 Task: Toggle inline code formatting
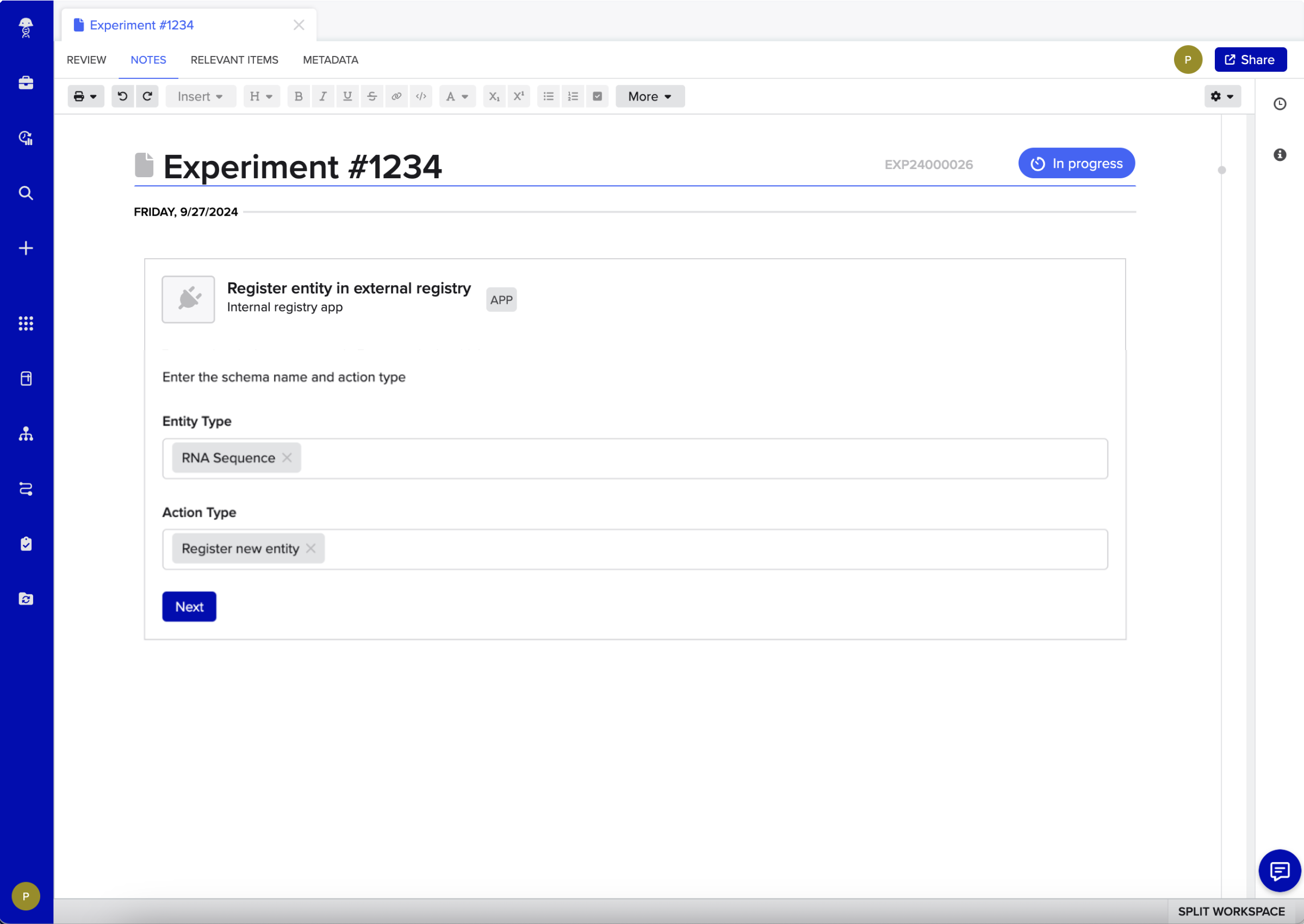click(421, 96)
